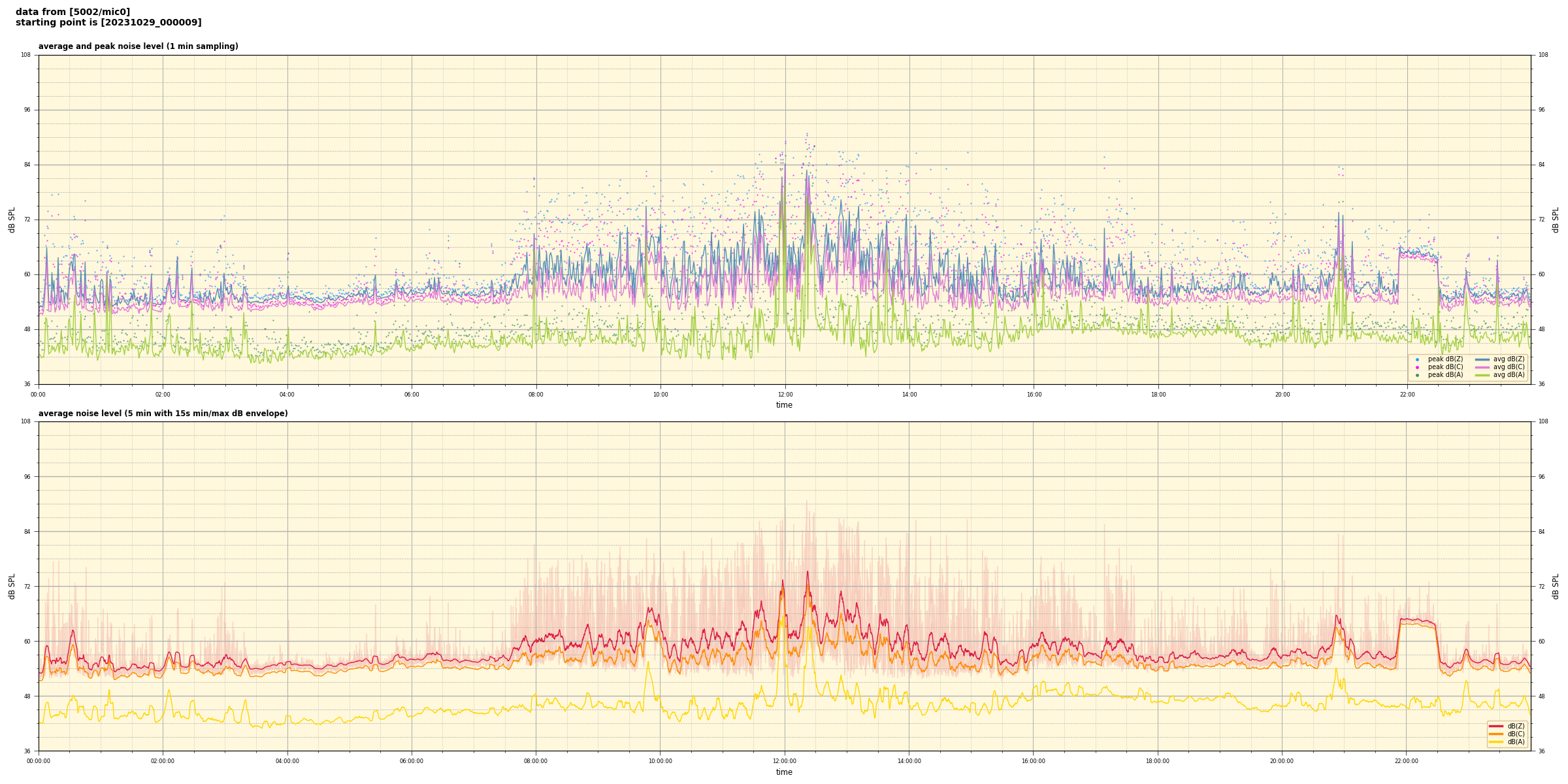Click the peak dB(Z) legend marker
This screenshot has width=1568, height=784.
click(1417, 359)
